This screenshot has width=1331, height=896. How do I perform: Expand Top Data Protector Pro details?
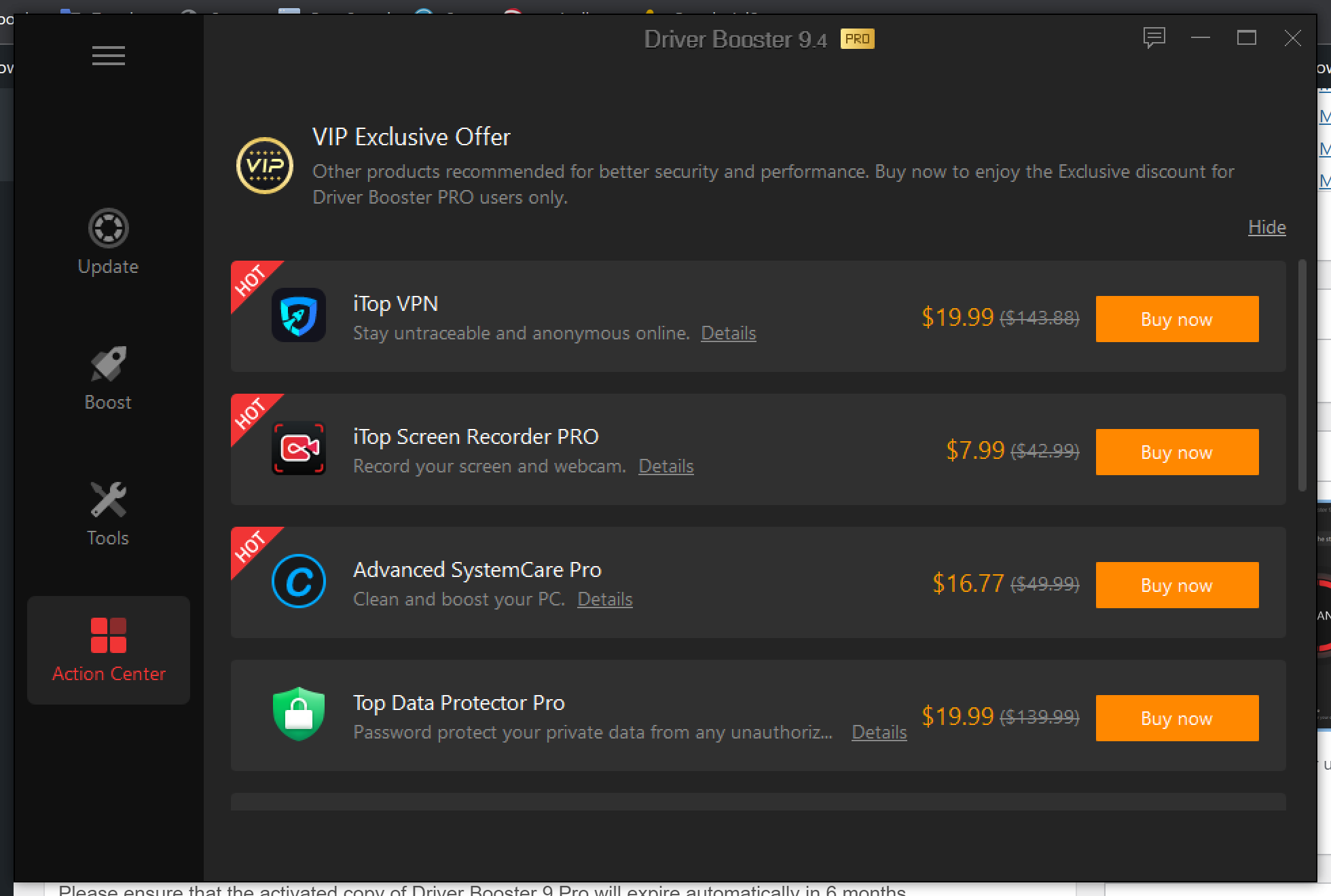point(877,731)
